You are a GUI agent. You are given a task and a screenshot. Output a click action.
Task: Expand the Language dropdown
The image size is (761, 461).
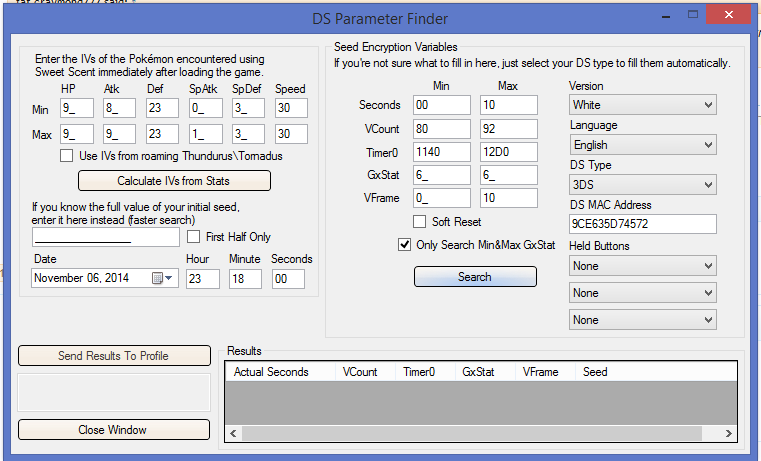pyautogui.click(x=642, y=145)
